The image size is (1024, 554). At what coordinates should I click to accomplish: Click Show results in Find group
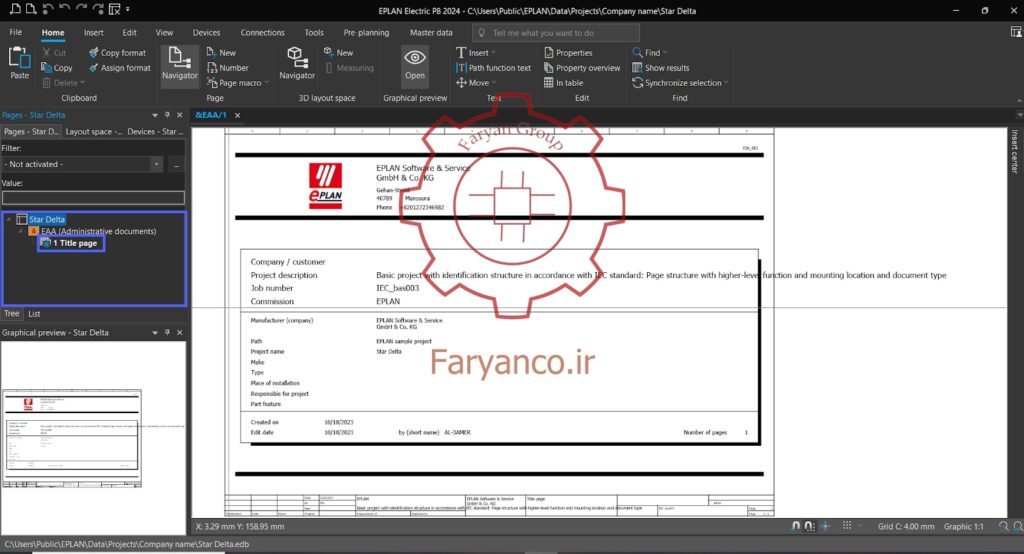pyautogui.click(x=661, y=68)
